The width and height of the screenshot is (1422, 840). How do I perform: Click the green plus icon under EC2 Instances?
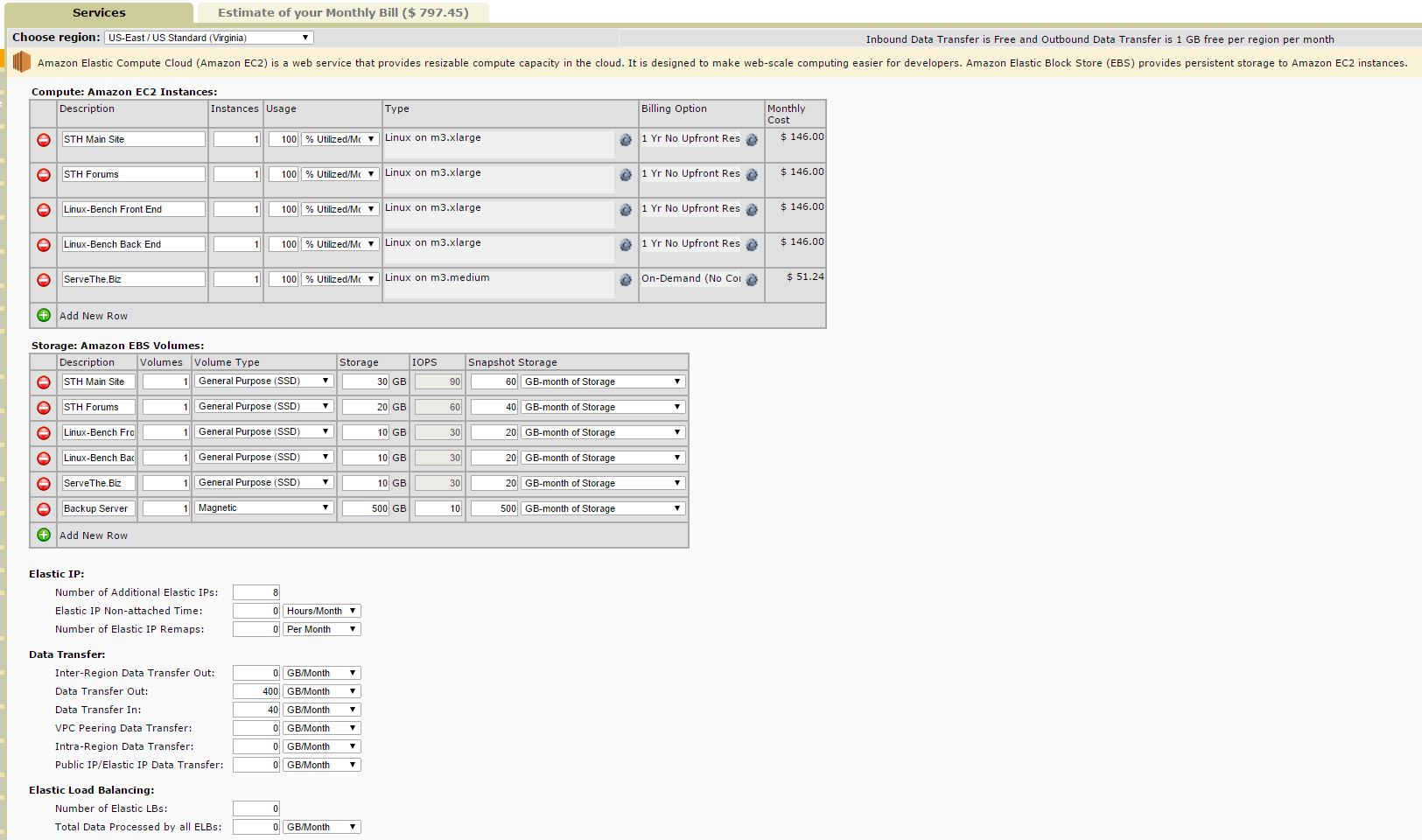(x=44, y=315)
